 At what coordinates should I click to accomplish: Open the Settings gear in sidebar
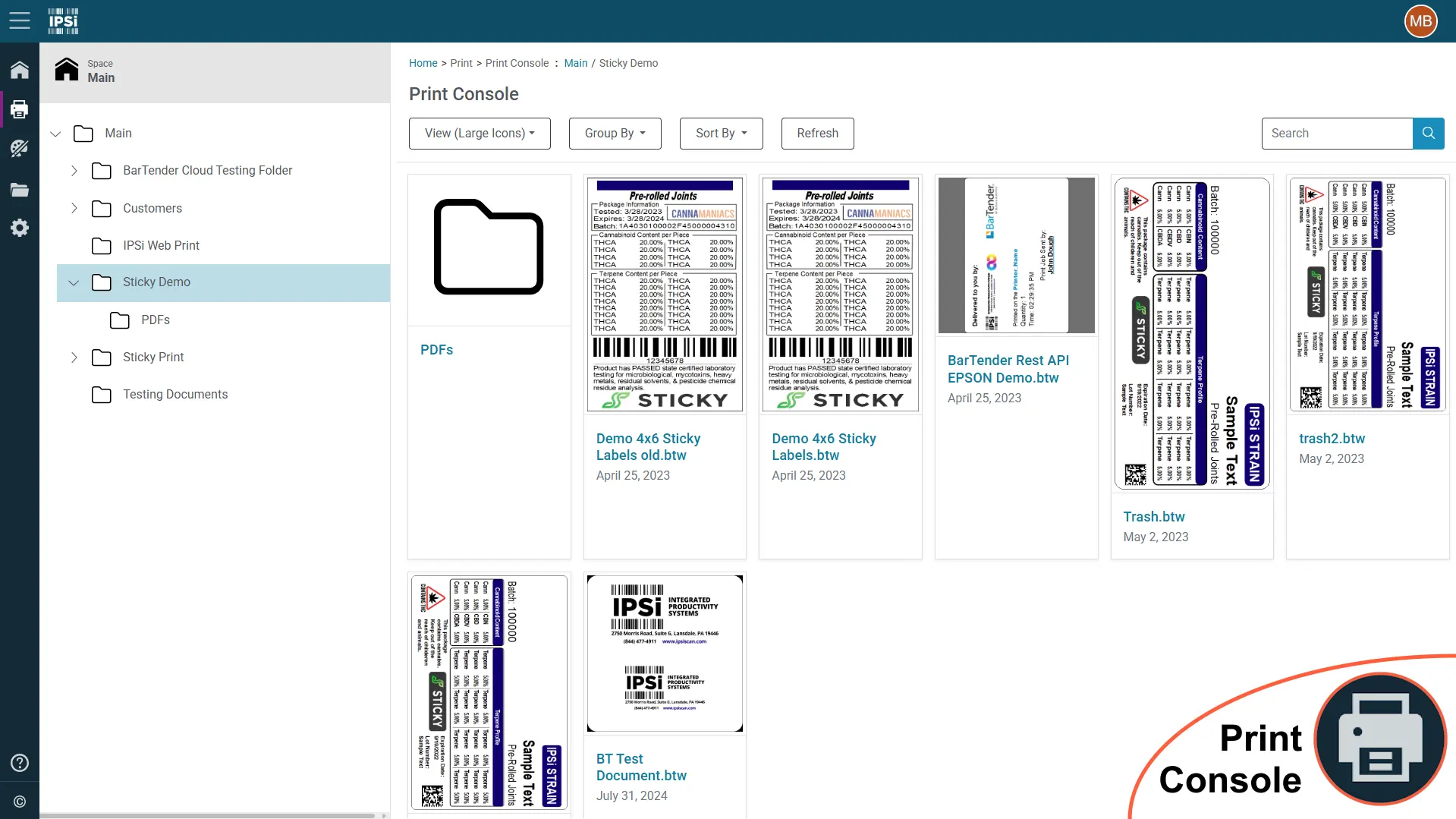click(20, 228)
